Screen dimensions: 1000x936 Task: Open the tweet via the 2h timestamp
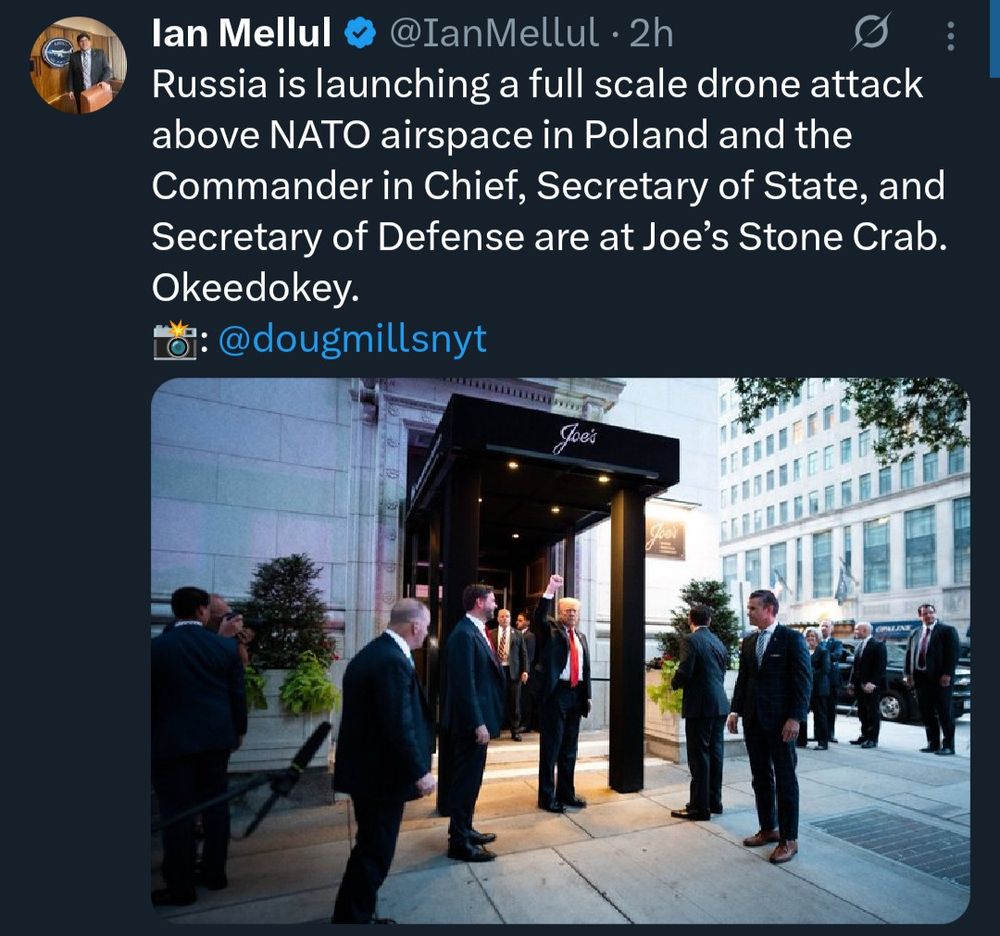pyautogui.click(x=651, y=33)
